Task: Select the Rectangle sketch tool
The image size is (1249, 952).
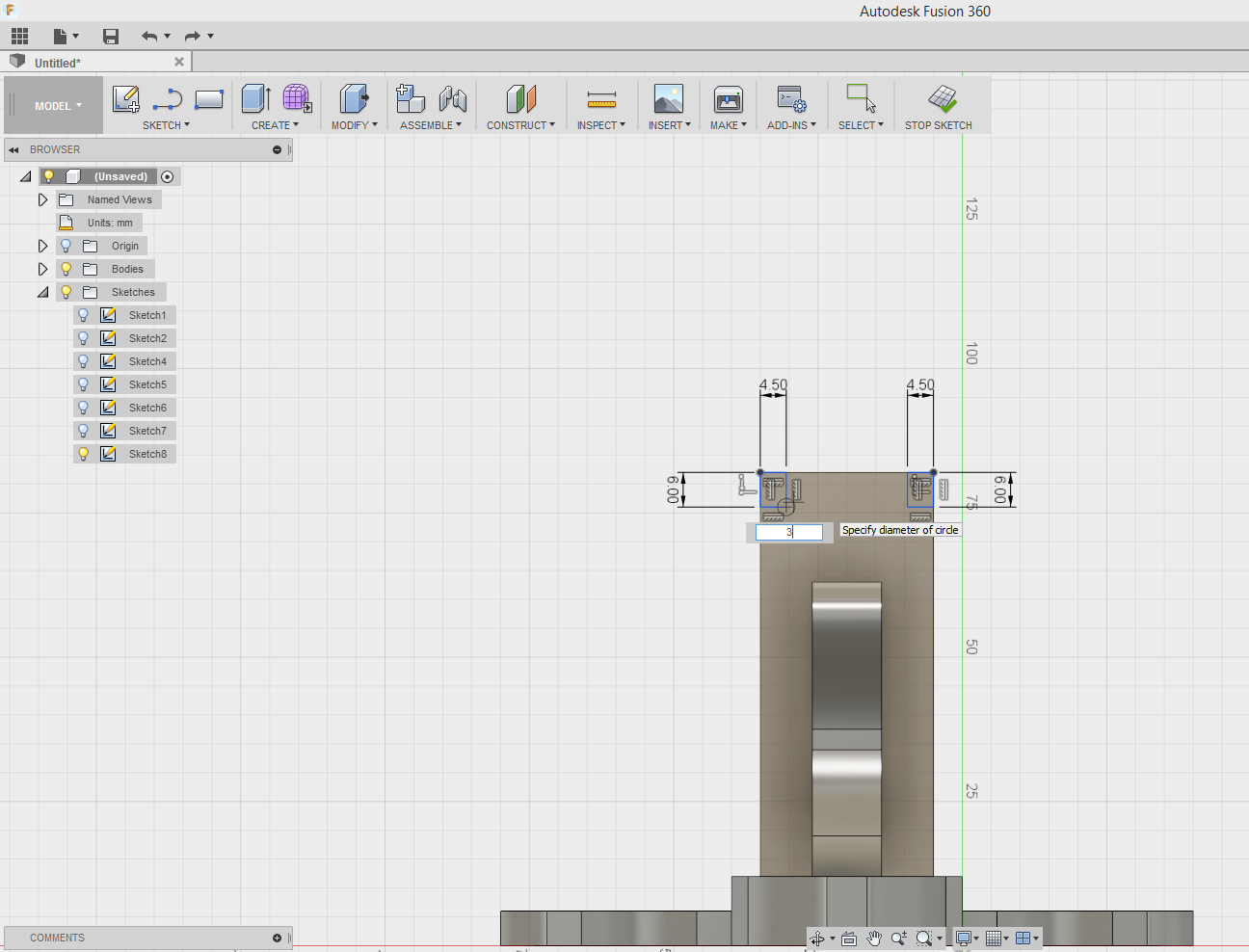Action: [209, 98]
